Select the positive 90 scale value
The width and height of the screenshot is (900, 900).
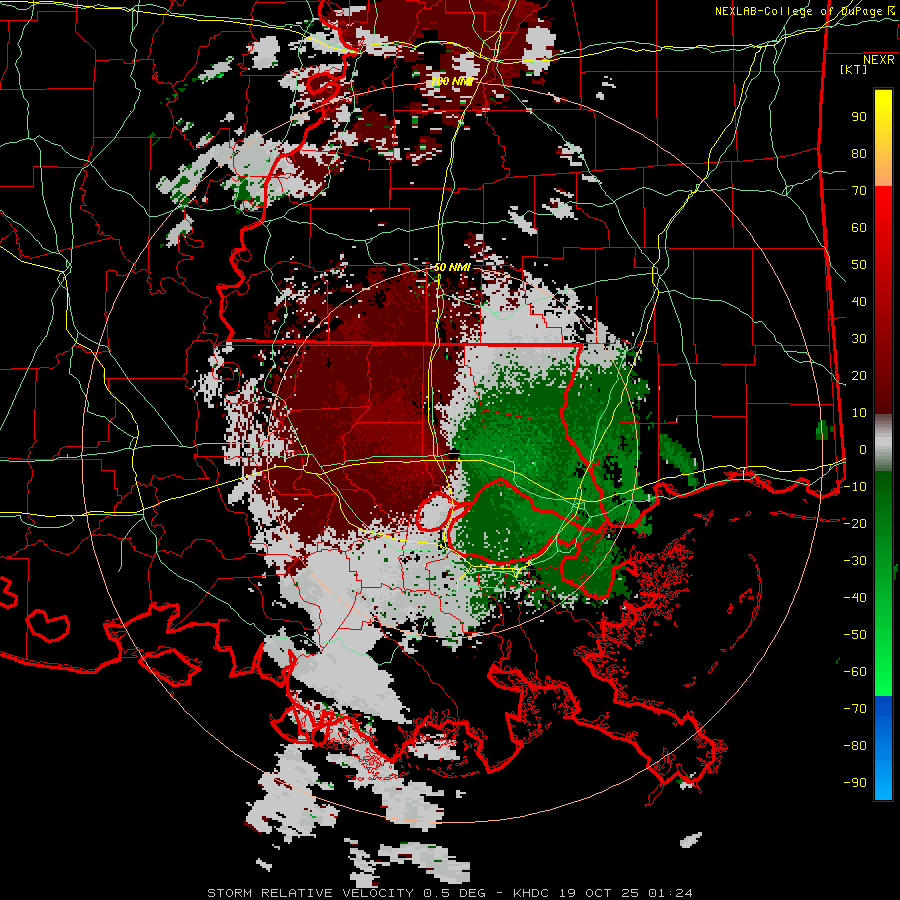[859, 117]
